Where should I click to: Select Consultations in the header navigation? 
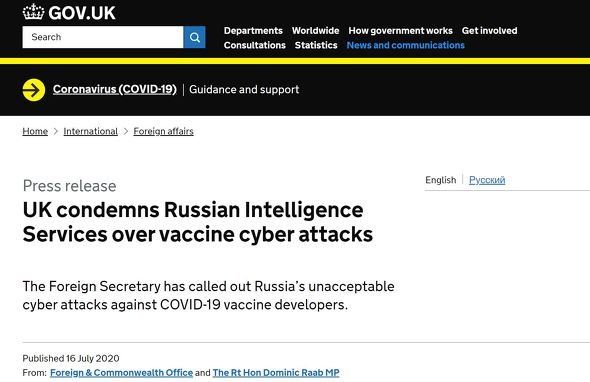coord(255,45)
